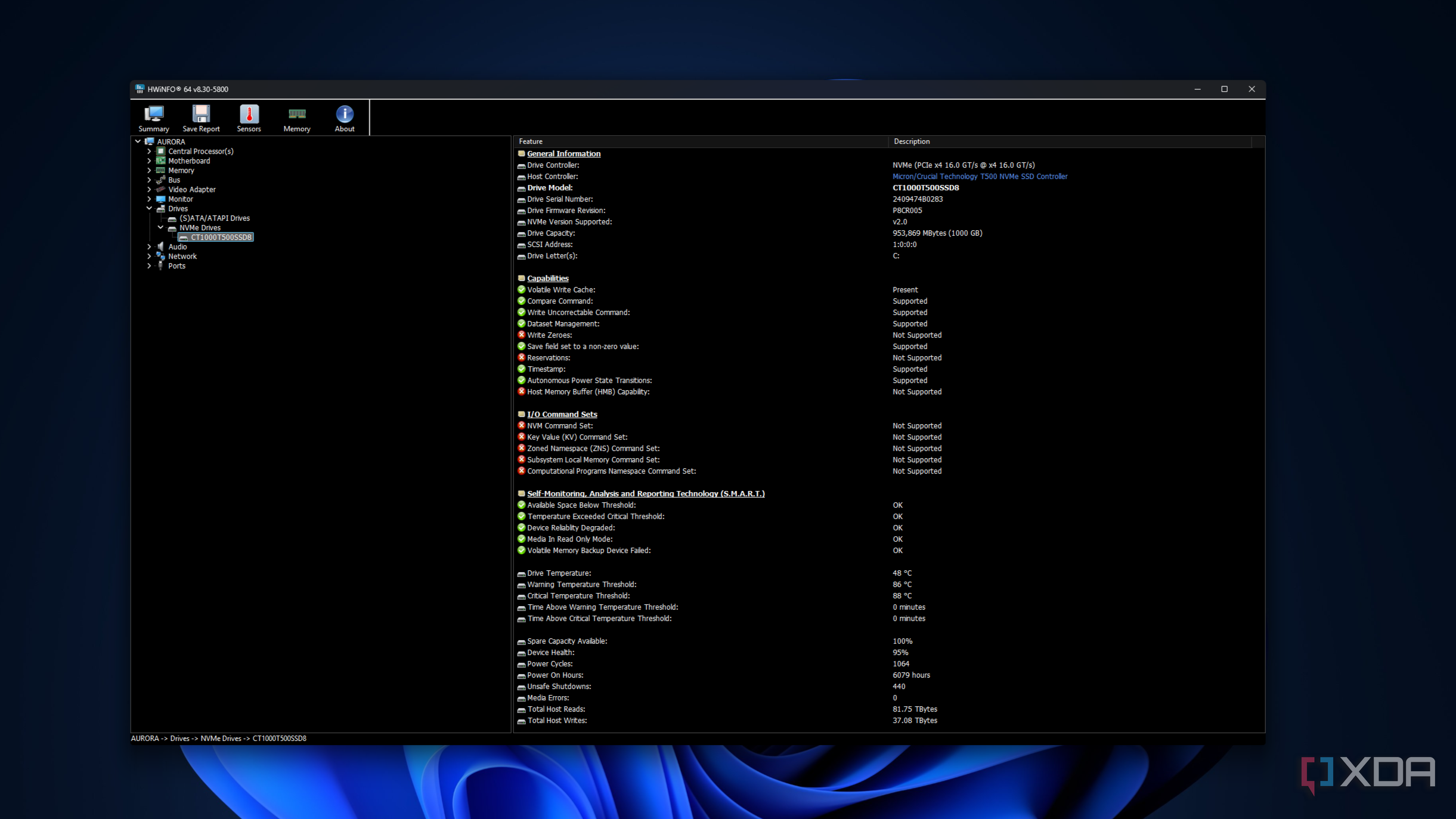Expand the Network tree node

[x=149, y=256]
